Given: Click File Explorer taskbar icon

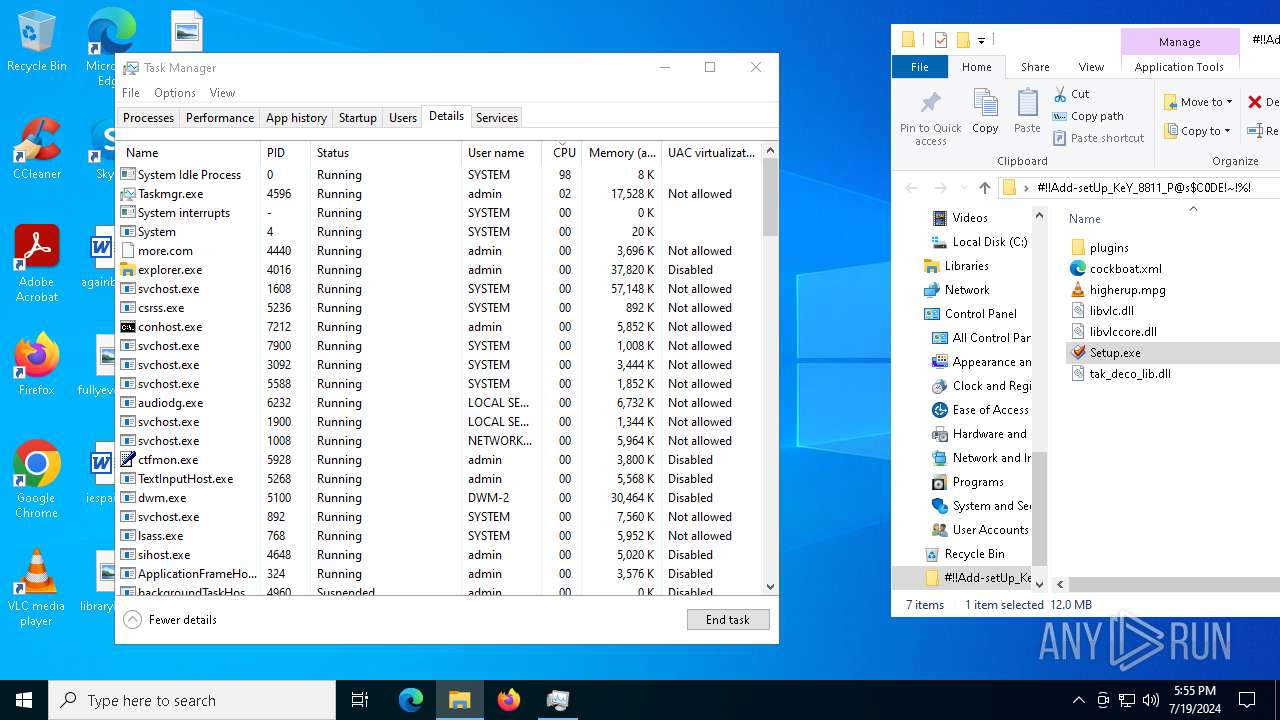Looking at the screenshot, I should [x=460, y=700].
